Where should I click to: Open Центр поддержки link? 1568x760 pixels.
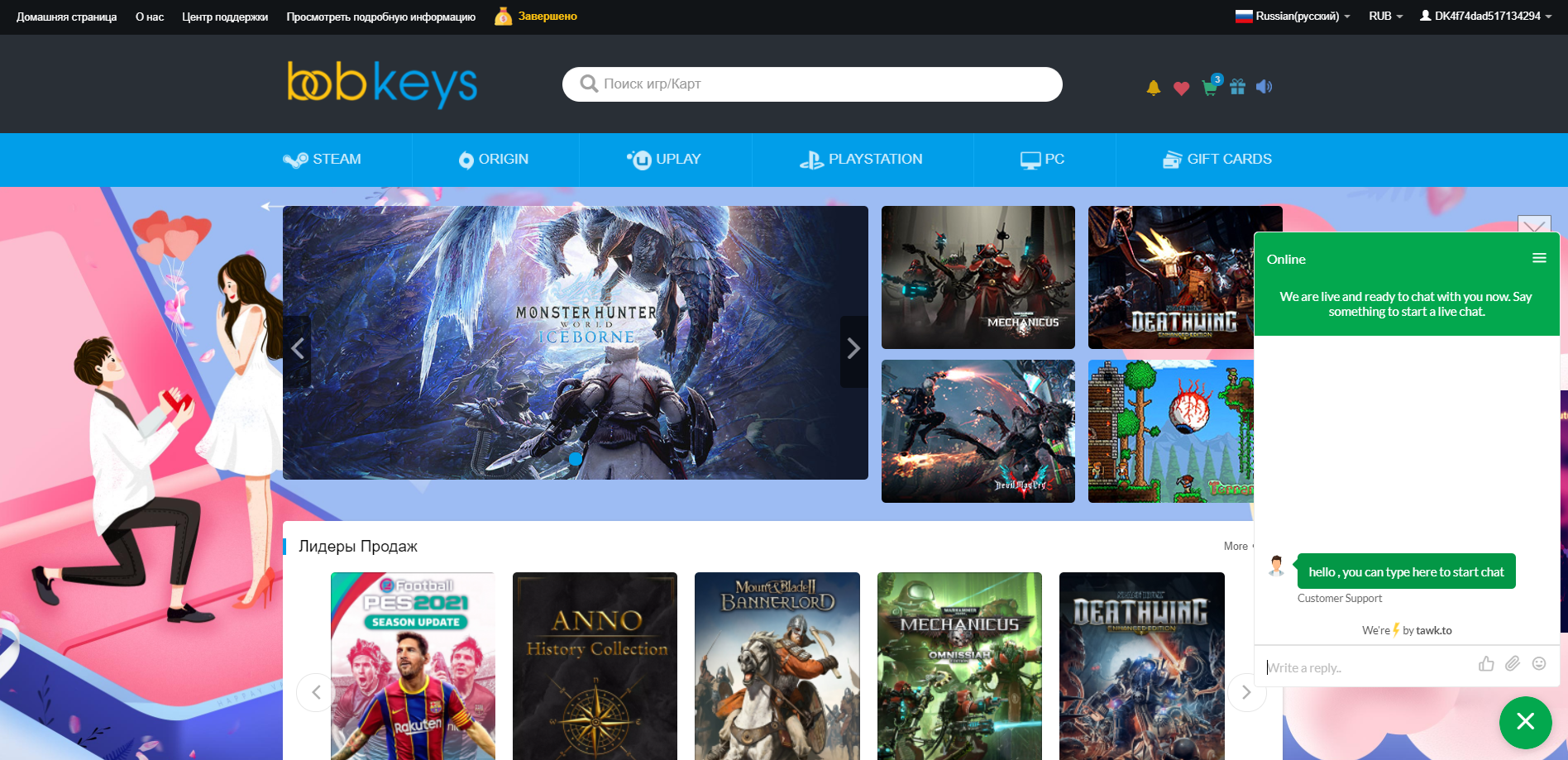(225, 17)
